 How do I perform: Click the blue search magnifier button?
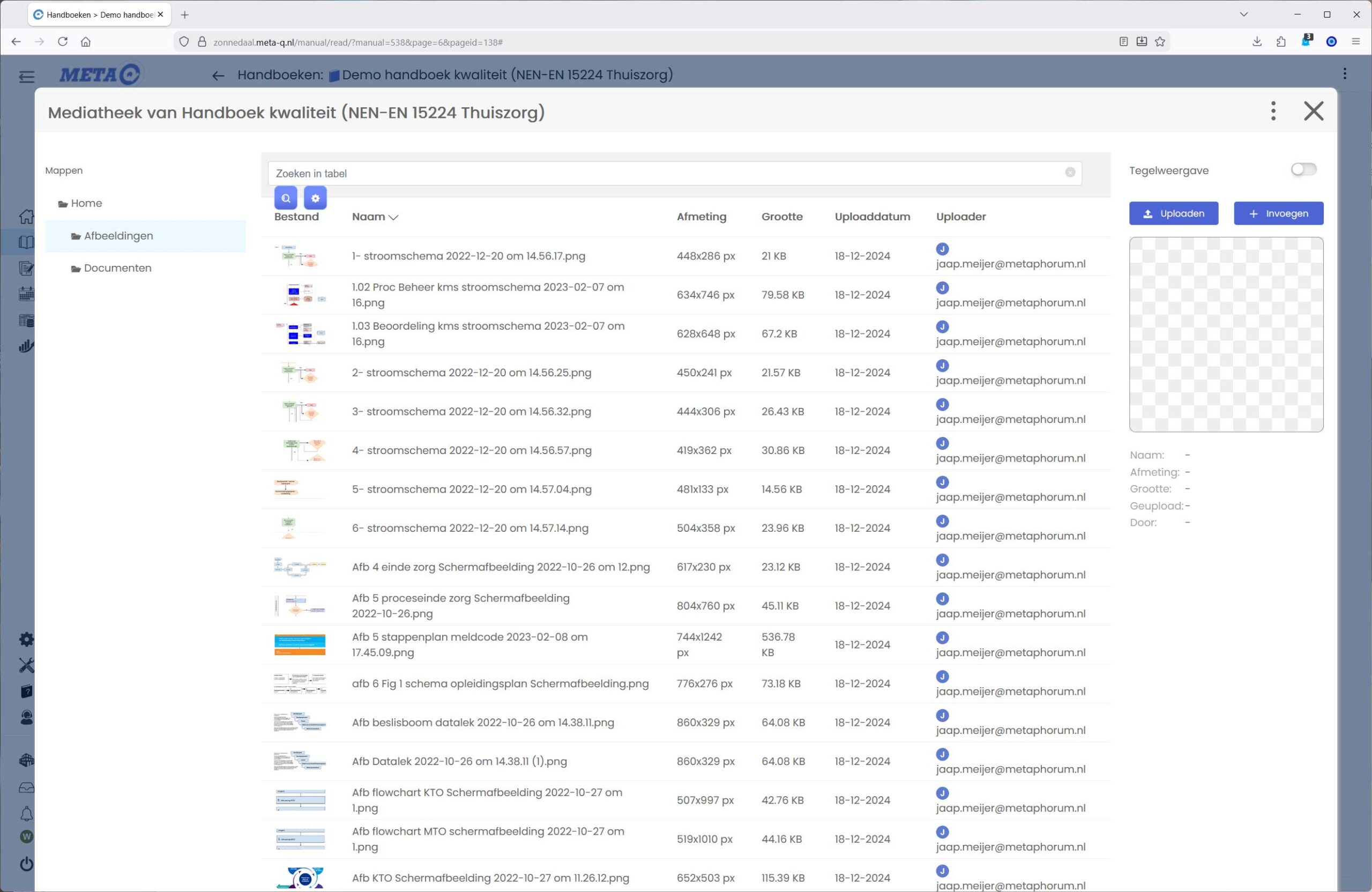[285, 198]
